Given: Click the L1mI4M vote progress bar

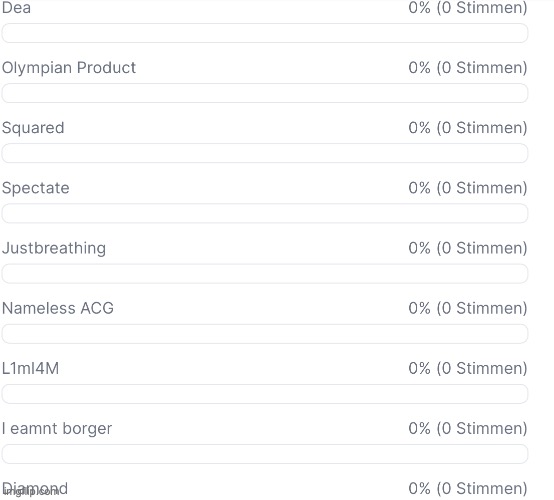Looking at the screenshot, I should pyautogui.click(x=265, y=394).
